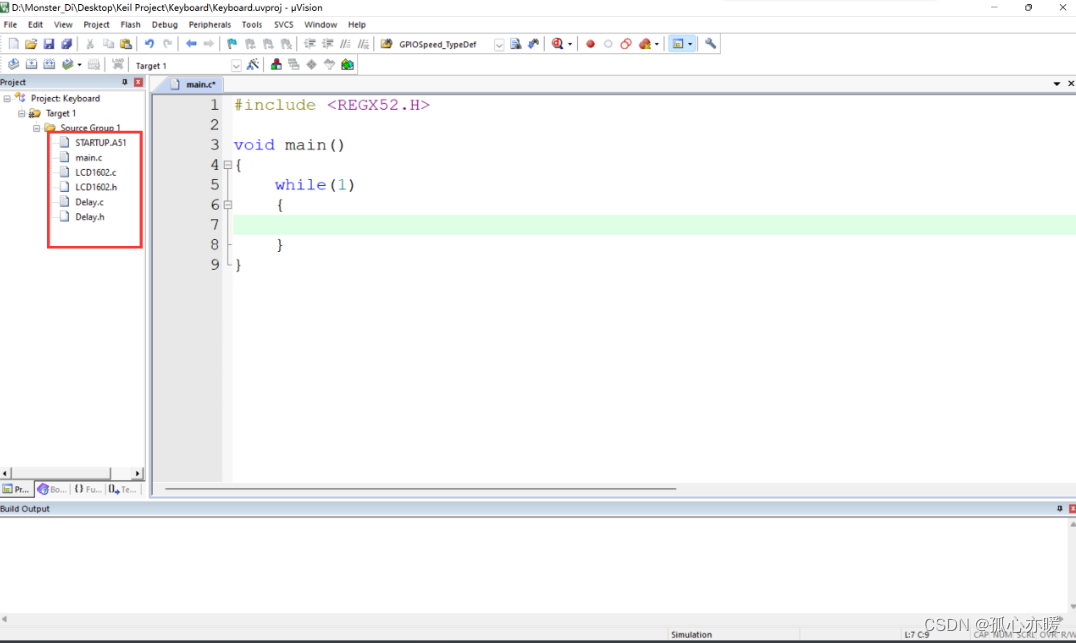
Task: Click the Kill All Breakpoints icon
Action: pyautogui.click(x=644, y=44)
